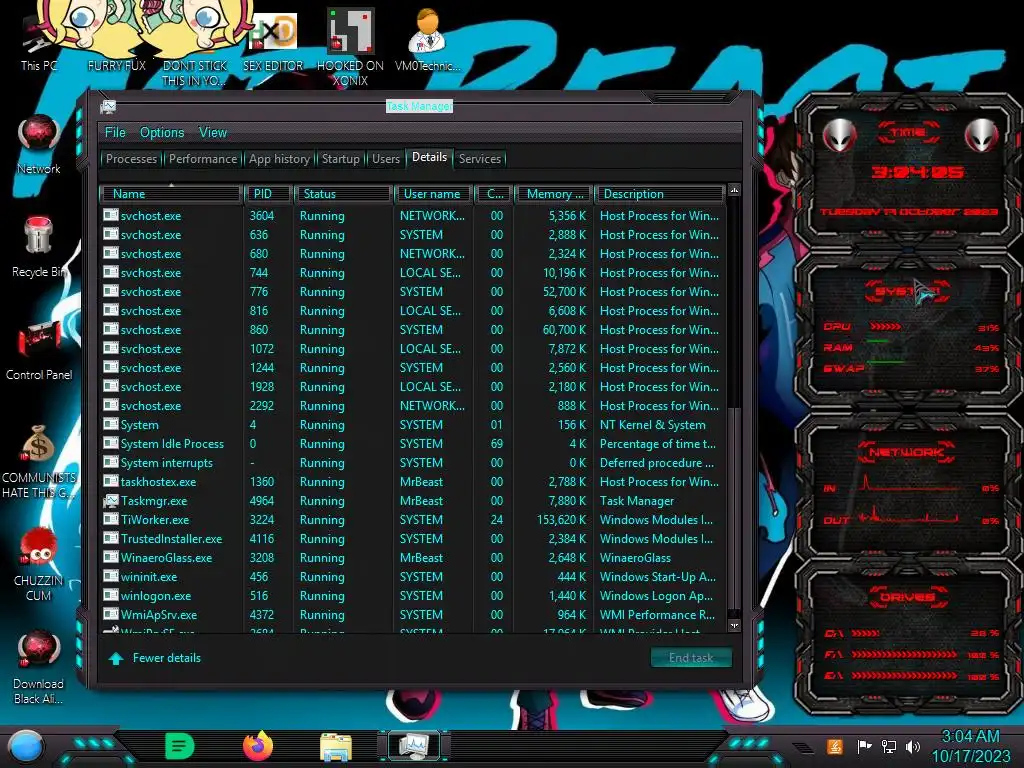Click the scrollbar up arrow
The image size is (1024, 768).
734,190
